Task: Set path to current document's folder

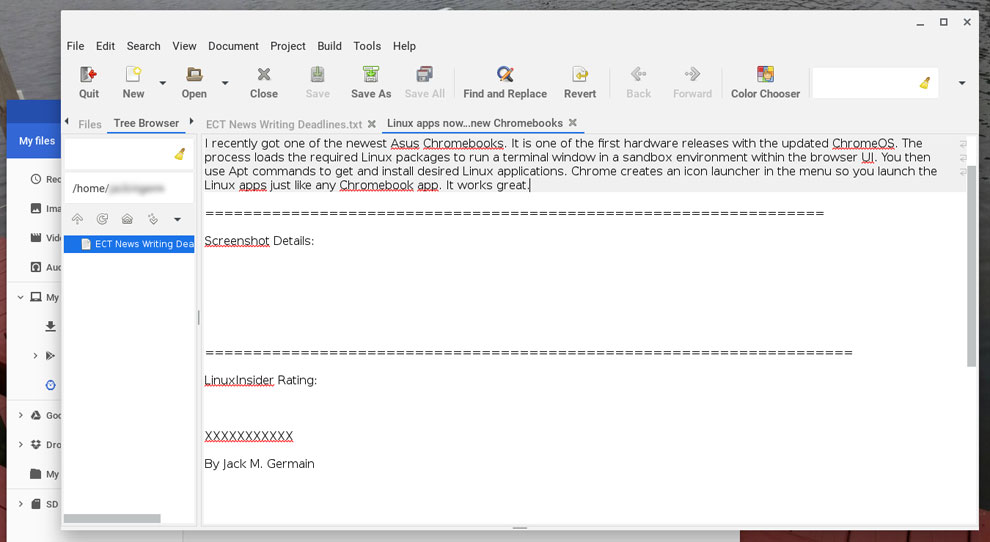Action: (152, 219)
